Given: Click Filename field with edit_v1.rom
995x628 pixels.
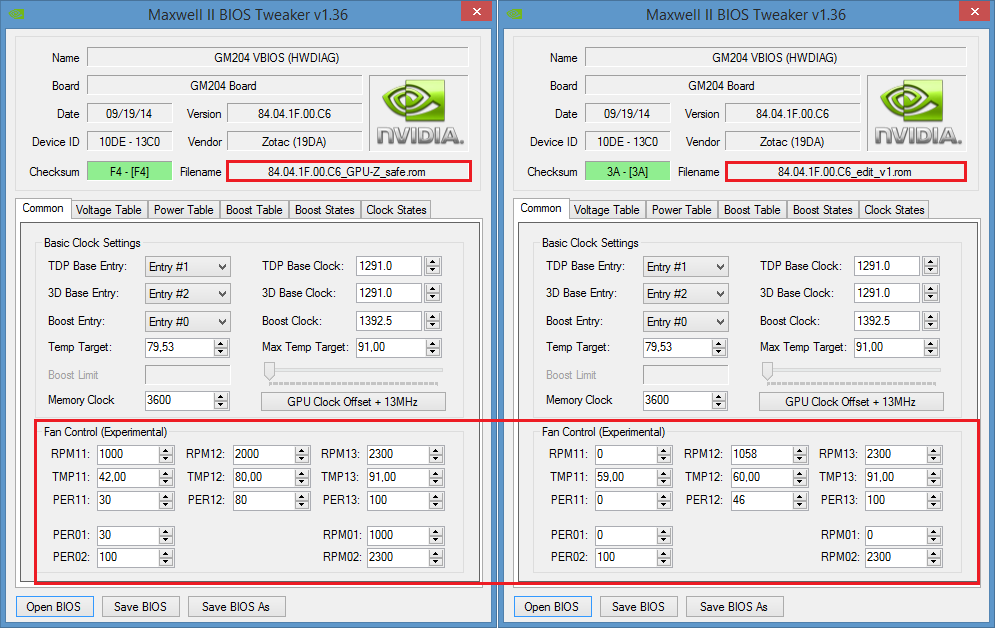Looking at the screenshot, I should coord(846,172).
